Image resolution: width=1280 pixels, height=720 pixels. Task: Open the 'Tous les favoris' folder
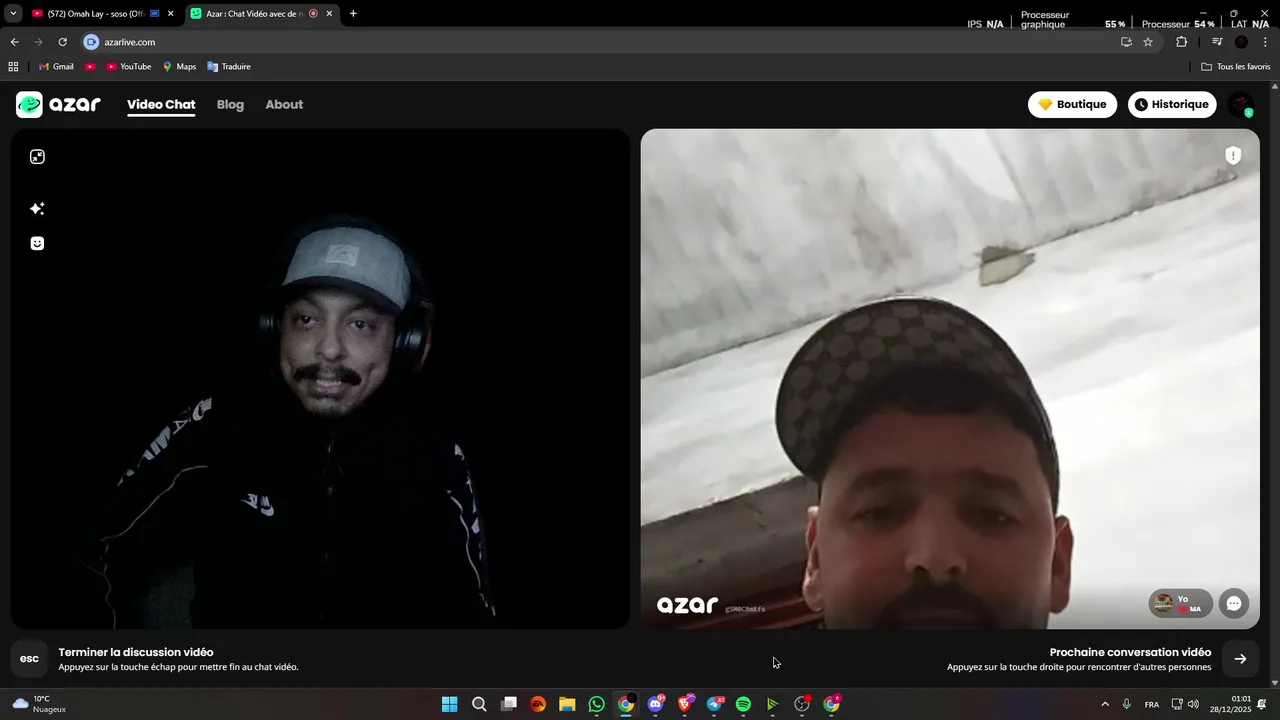(x=1236, y=67)
